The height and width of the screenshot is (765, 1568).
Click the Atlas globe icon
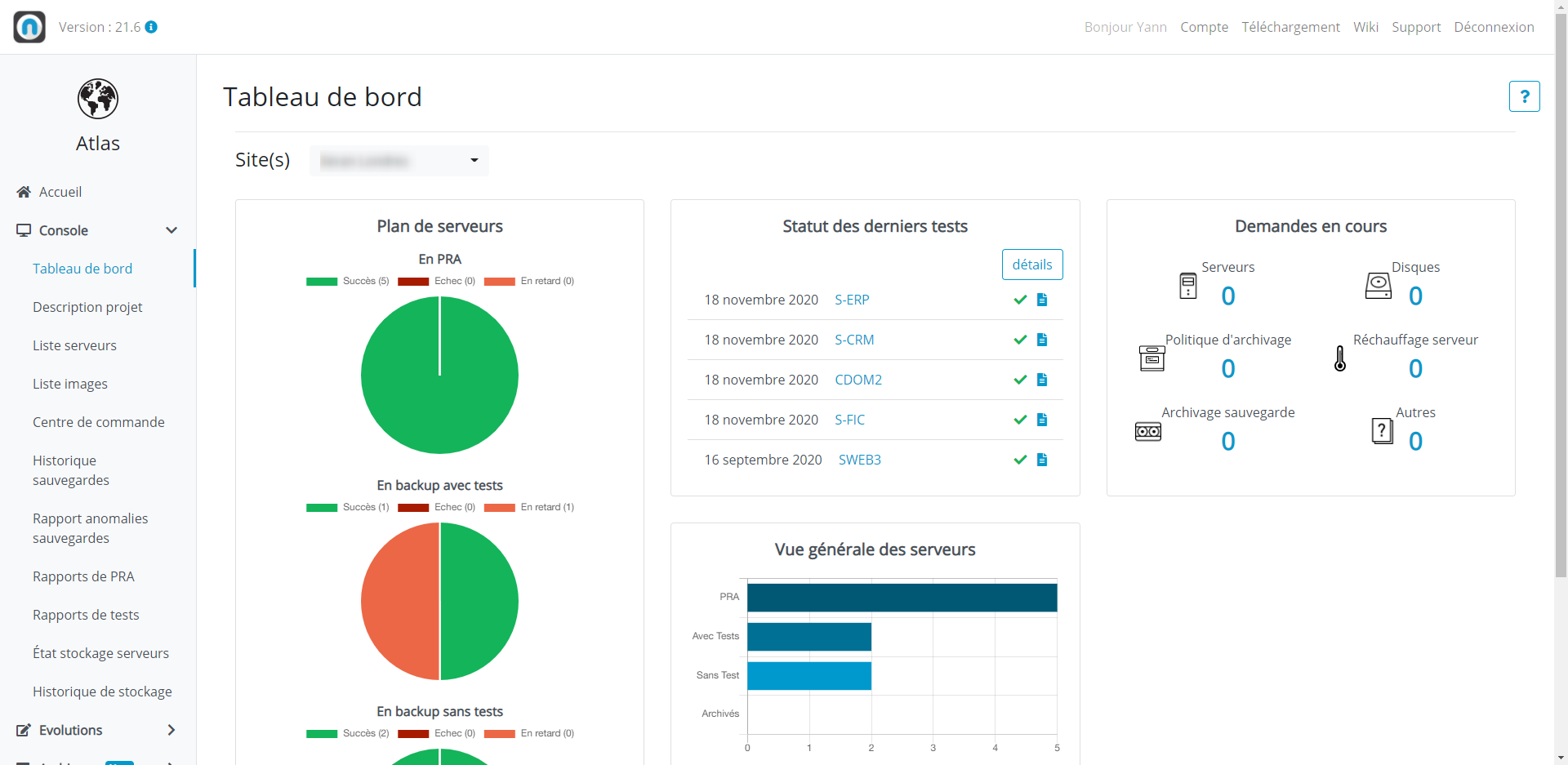click(x=98, y=99)
